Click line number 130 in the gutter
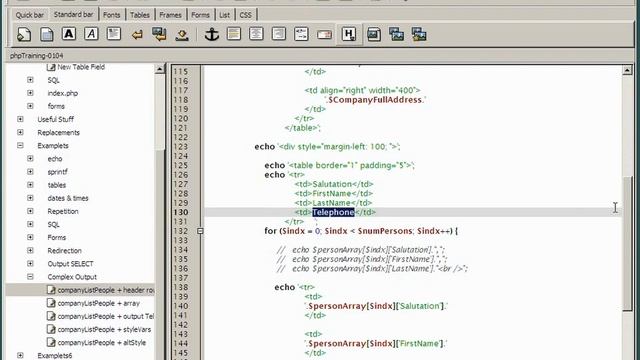Screen dimensions: 640x360 tap(181, 212)
